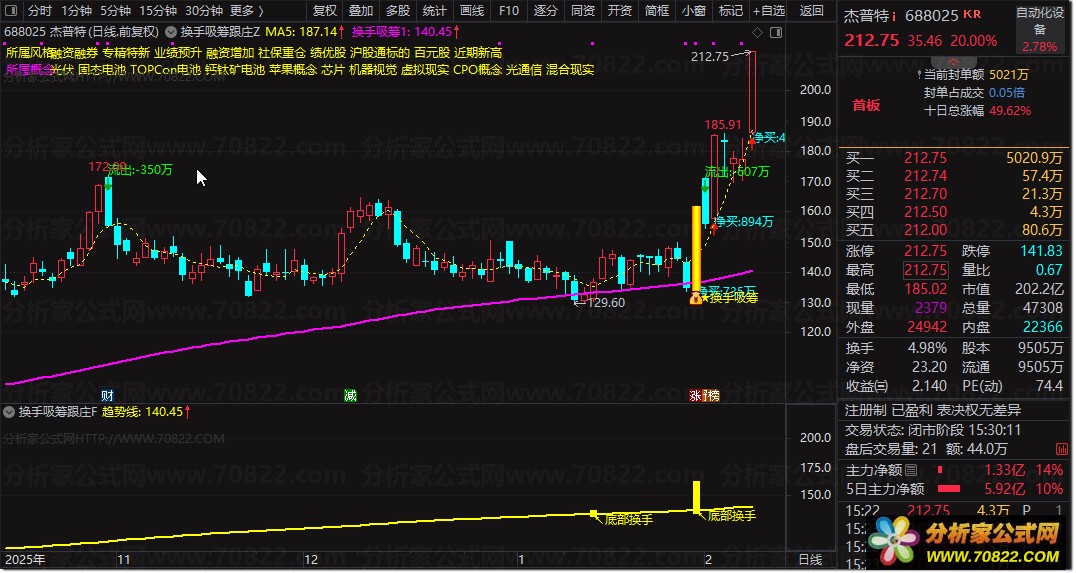Open the 自动化设备 sector box
Viewport: 1076px width, 573px height.
(x=1040, y=30)
